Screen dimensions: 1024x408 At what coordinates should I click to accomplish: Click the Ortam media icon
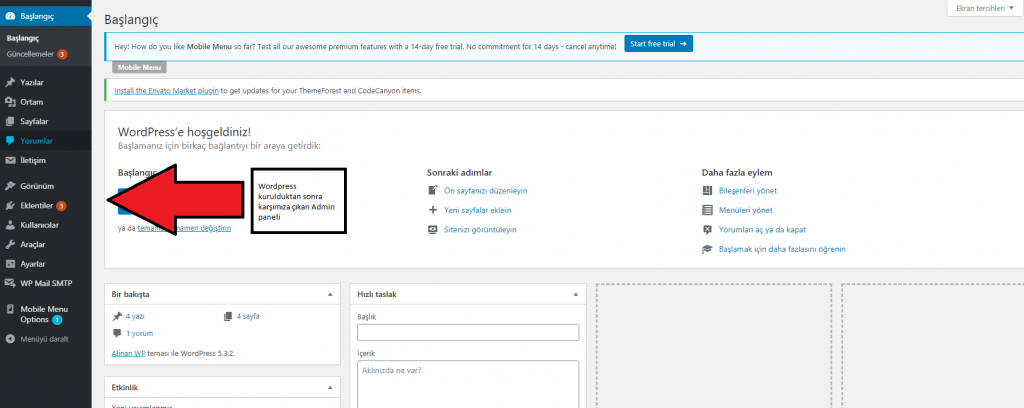(x=10, y=102)
